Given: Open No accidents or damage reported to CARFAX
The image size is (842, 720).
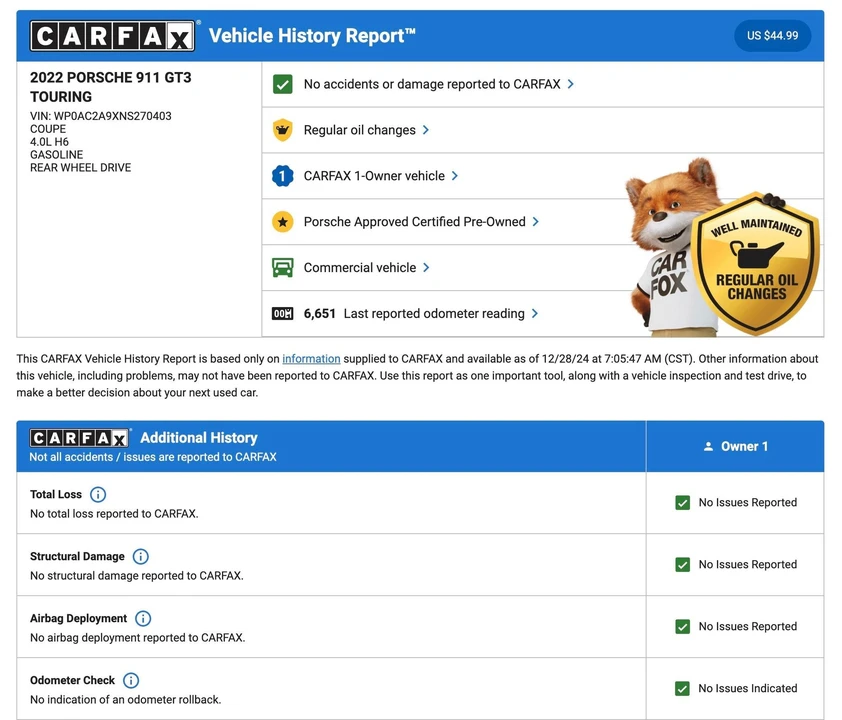Looking at the screenshot, I should point(432,84).
